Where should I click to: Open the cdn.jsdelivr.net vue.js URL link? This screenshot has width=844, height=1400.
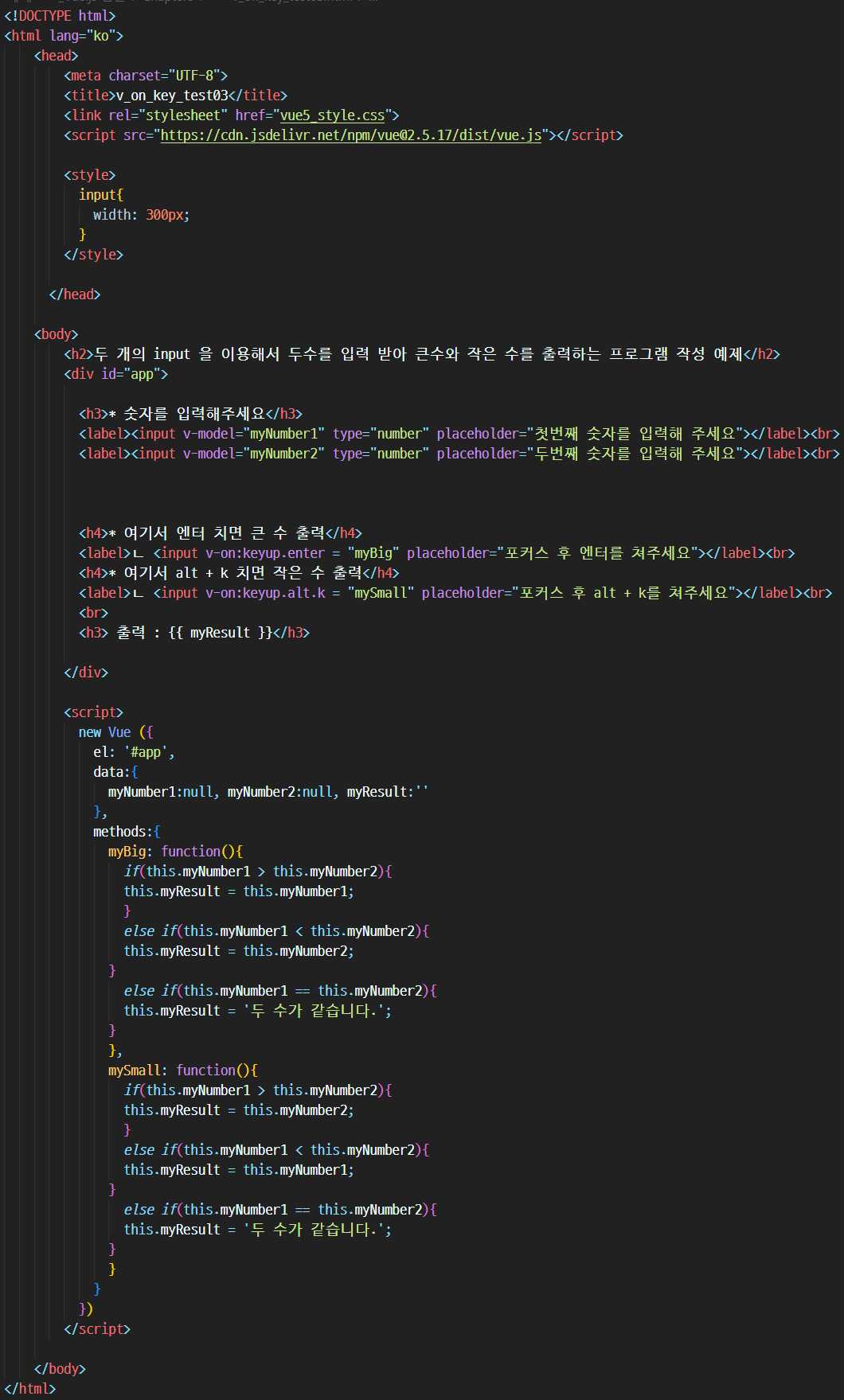coord(351,135)
